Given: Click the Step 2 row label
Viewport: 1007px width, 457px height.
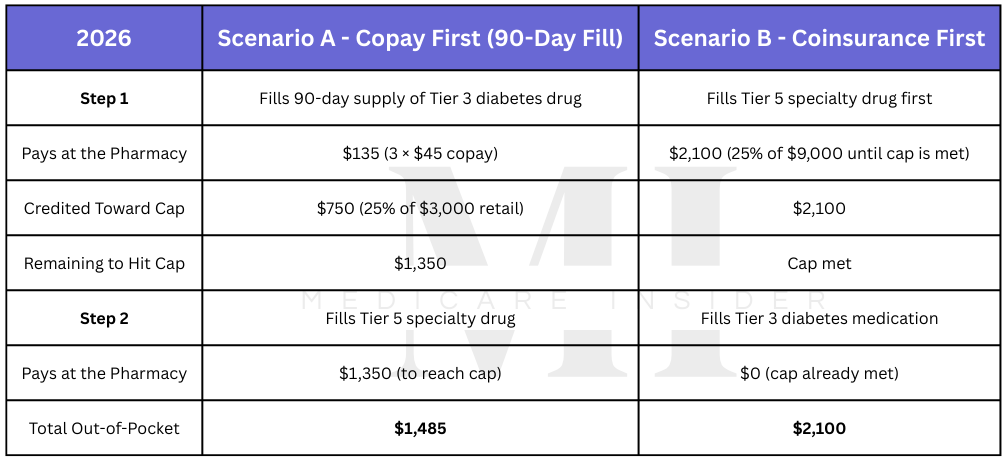Looking at the screenshot, I should tap(104, 319).
